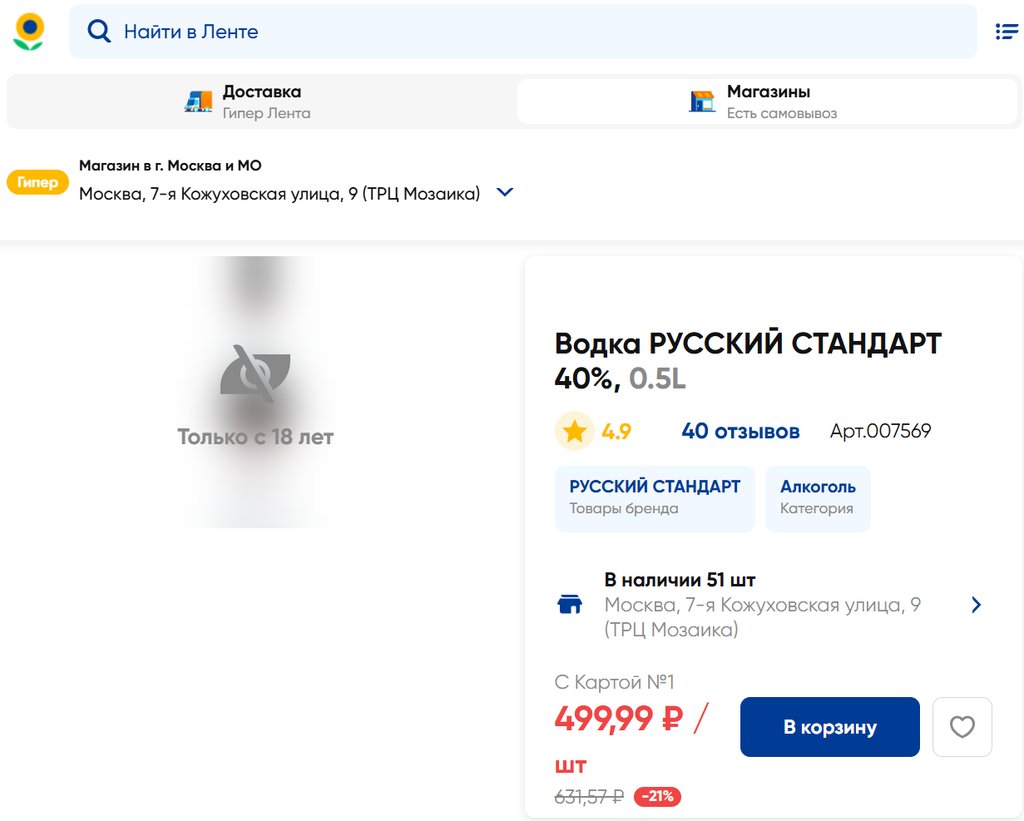Screen dimensions: 1024x821
Task: Add product to favorites with heart
Action: [962, 727]
